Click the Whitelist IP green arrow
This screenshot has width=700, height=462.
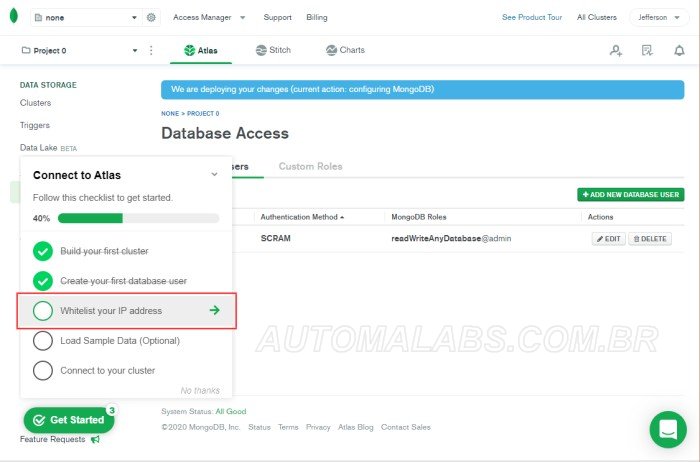click(215, 310)
